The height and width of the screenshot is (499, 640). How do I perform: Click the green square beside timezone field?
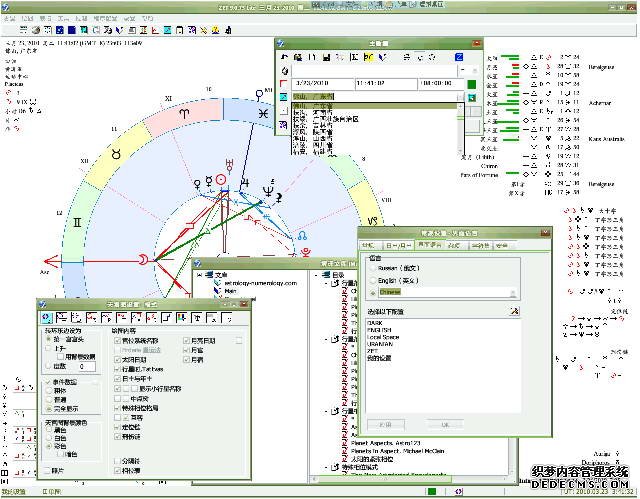473,82
